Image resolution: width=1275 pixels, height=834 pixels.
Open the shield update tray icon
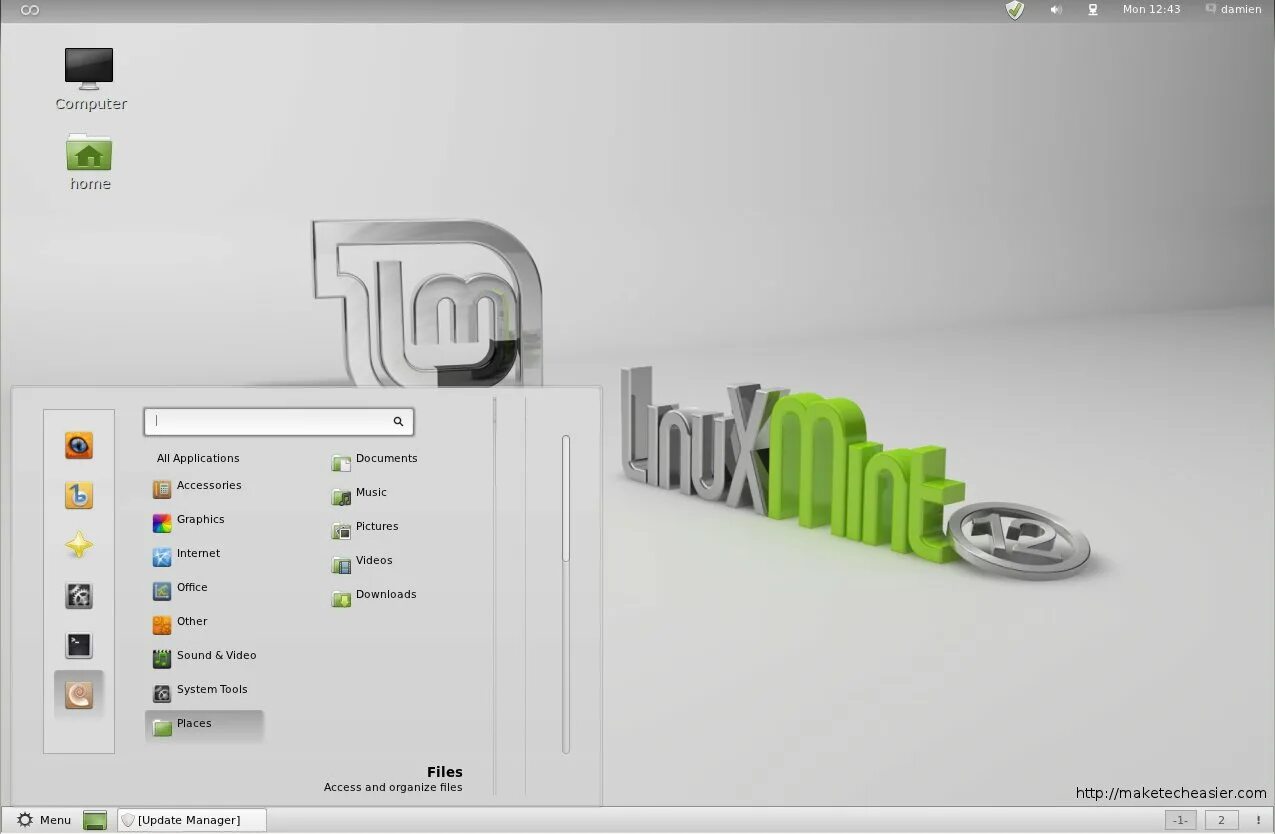tap(1015, 10)
